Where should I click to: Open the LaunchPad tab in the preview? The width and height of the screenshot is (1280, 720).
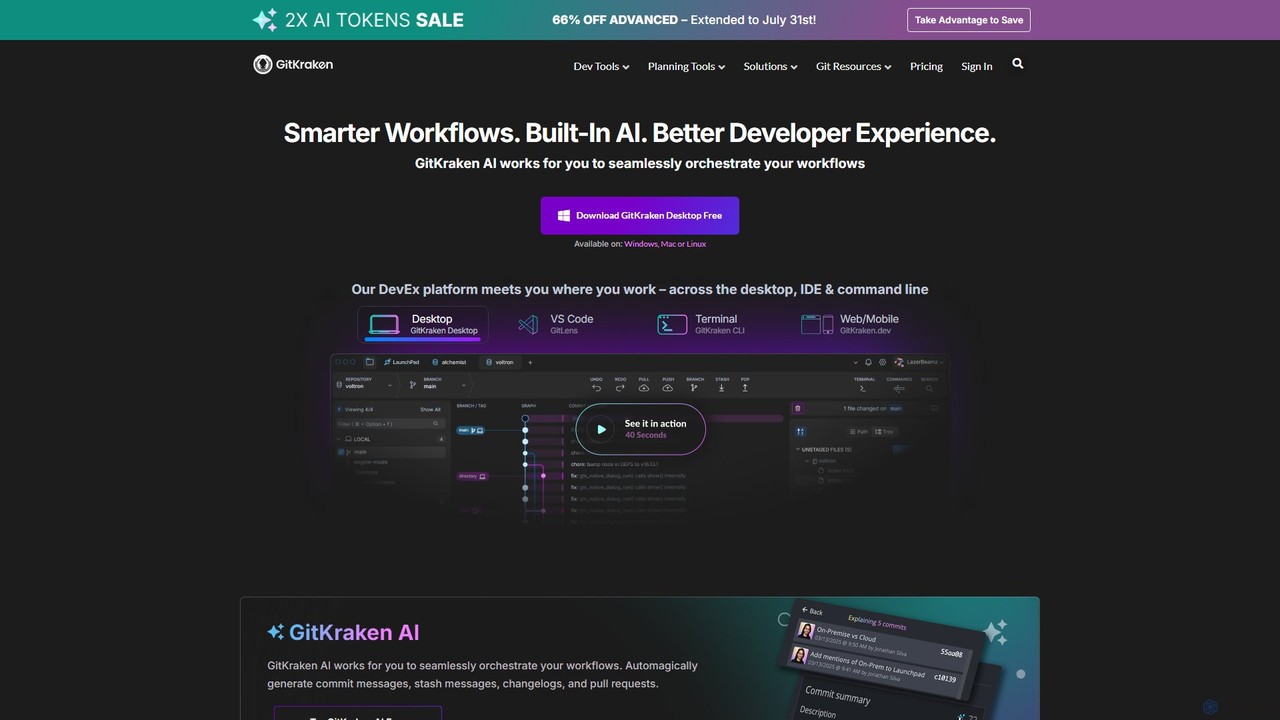tap(402, 362)
